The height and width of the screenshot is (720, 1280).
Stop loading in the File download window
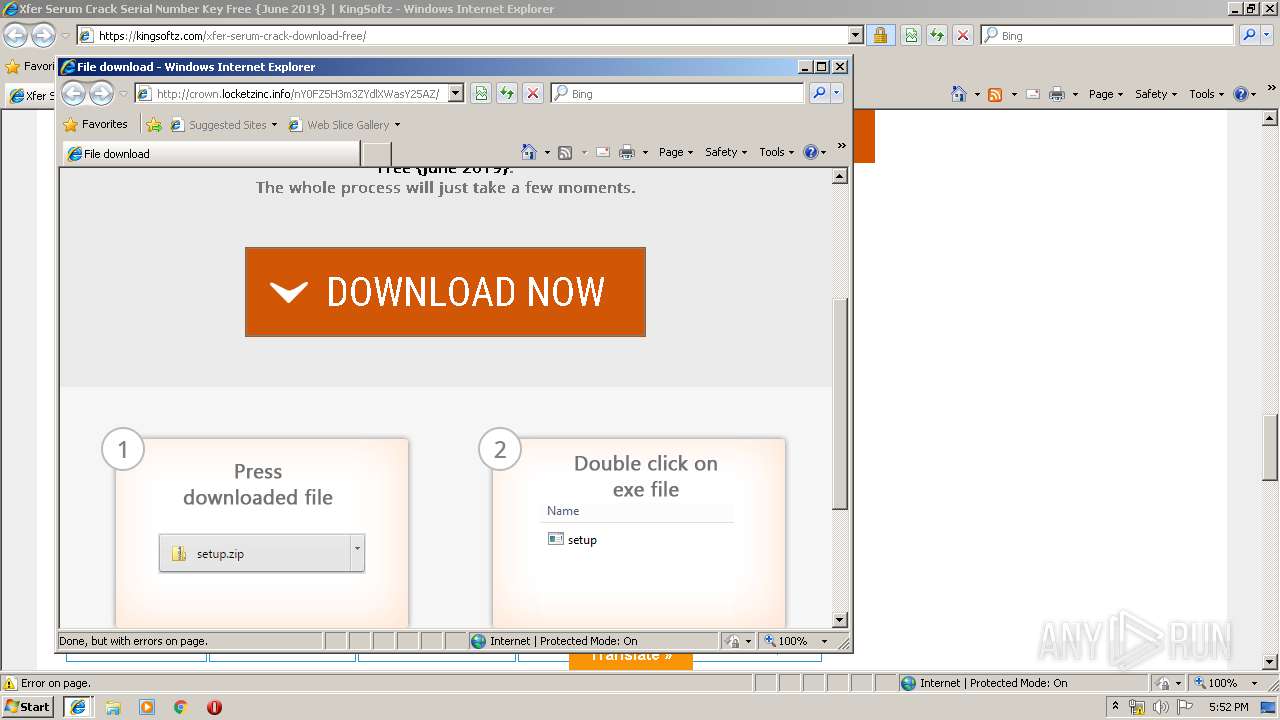pyautogui.click(x=533, y=93)
